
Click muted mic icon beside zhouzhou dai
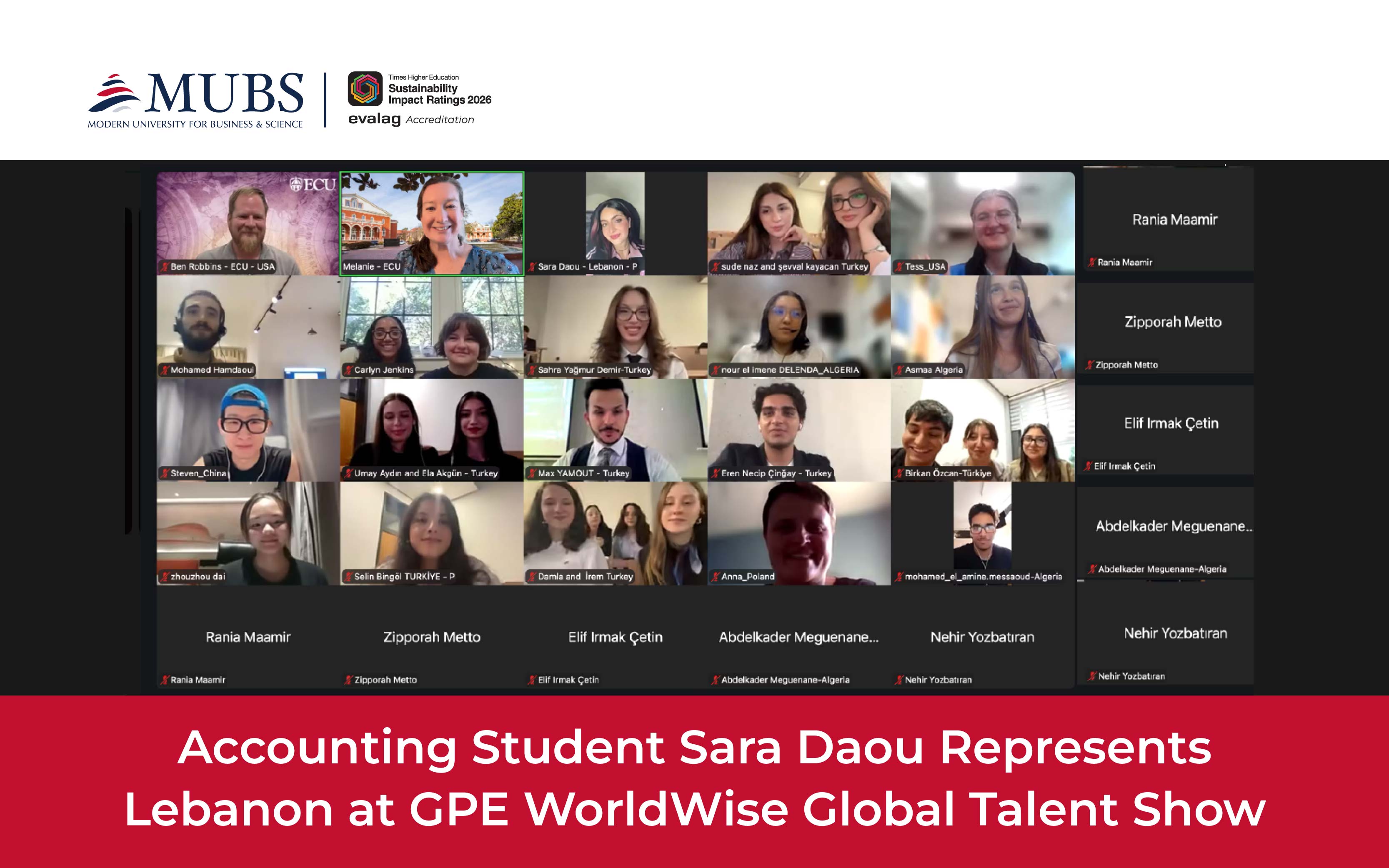click(165, 576)
